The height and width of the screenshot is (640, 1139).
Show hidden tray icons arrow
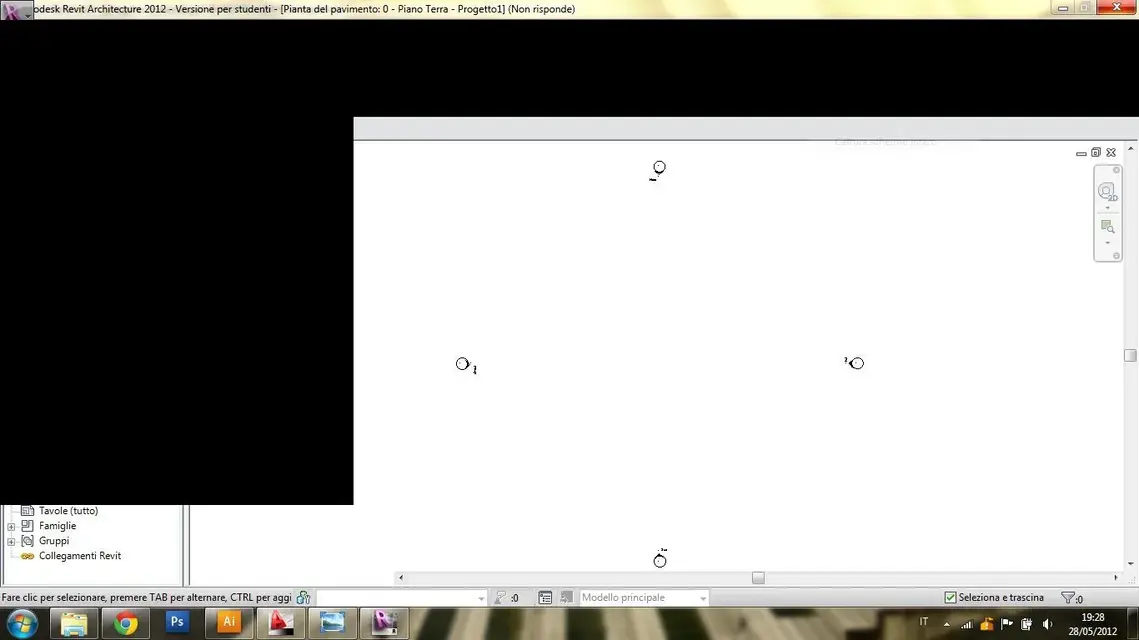[x=947, y=624]
